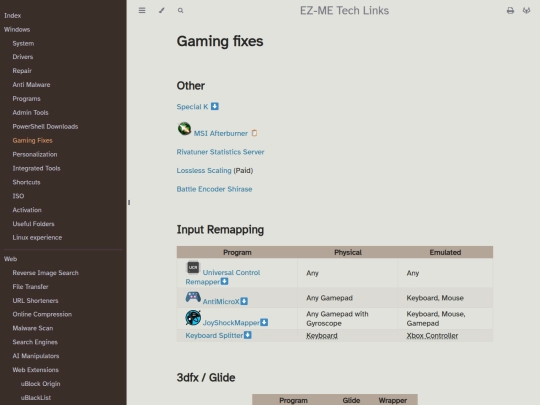Click the Emulated column header
Image resolution: width=540 pixels, height=405 pixels.
click(445, 252)
